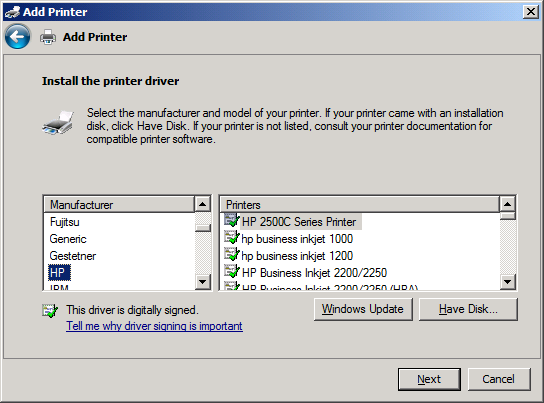Select Fujitsu in the Manufacturer list
This screenshot has height=403, width=544.
tap(65, 222)
